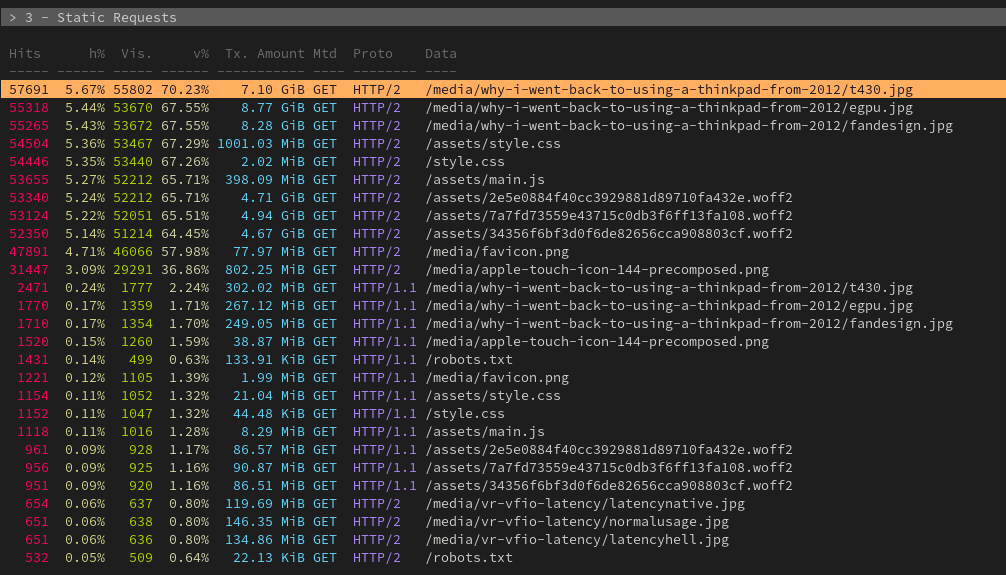Select the HTTP/2 /media/favicon.png row
1006x575 pixels.
click(496, 252)
